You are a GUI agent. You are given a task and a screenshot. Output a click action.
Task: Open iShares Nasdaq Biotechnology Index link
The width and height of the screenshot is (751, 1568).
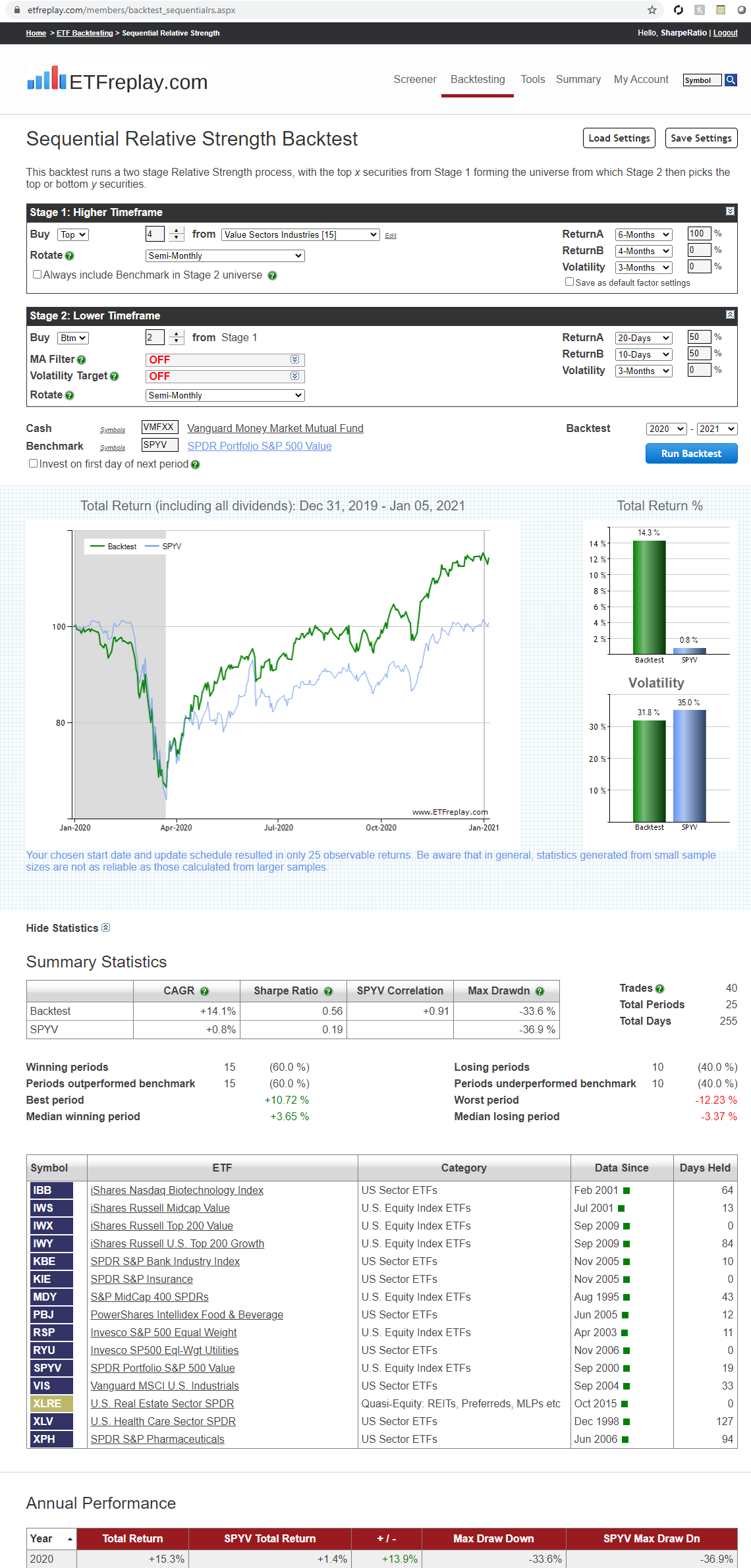[x=177, y=1191]
